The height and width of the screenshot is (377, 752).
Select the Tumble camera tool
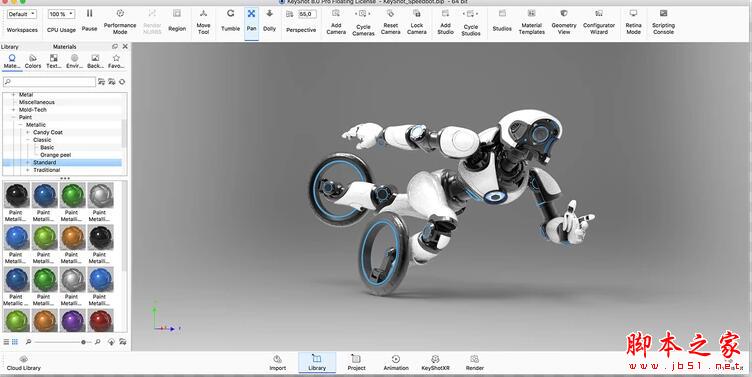click(x=230, y=21)
